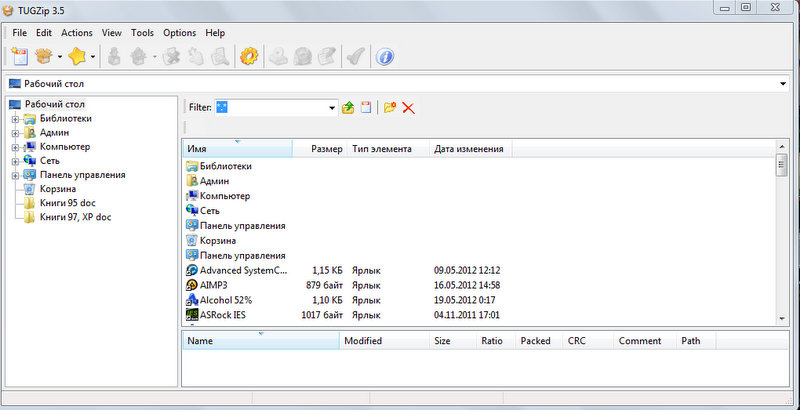Viewport: 800px width, 410px height.
Task: Expand Сеть node in folder tree
Action: pos(15,162)
